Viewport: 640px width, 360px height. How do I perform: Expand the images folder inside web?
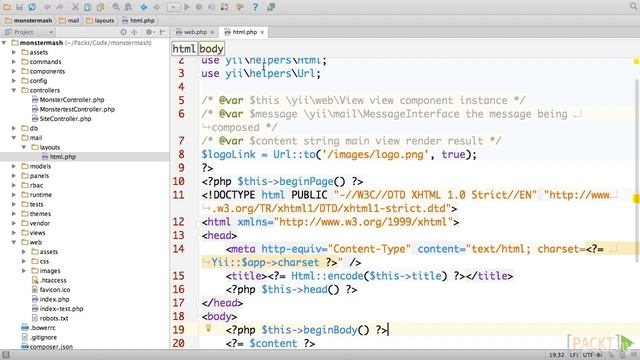coord(24,271)
